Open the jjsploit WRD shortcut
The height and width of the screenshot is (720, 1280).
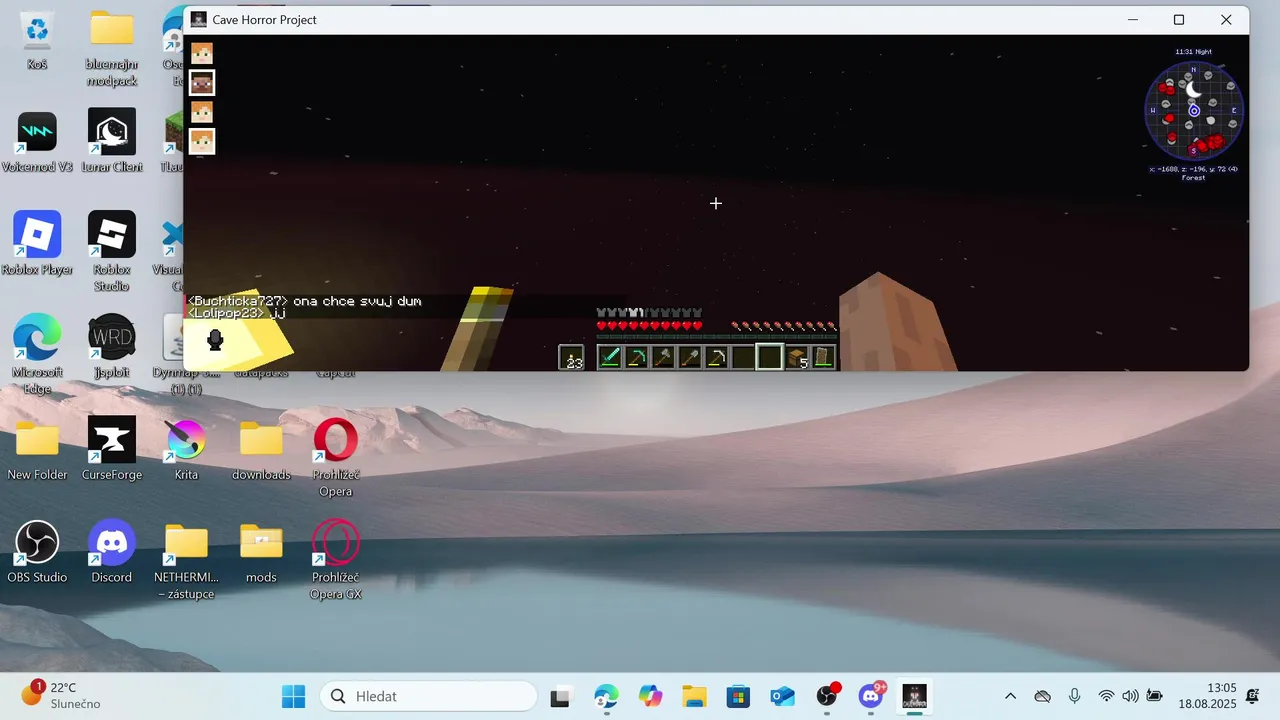click(112, 347)
